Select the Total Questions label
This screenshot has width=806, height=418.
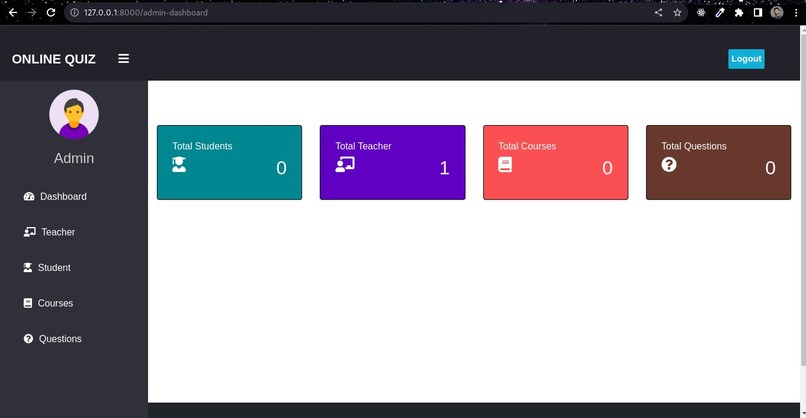tap(694, 146)
